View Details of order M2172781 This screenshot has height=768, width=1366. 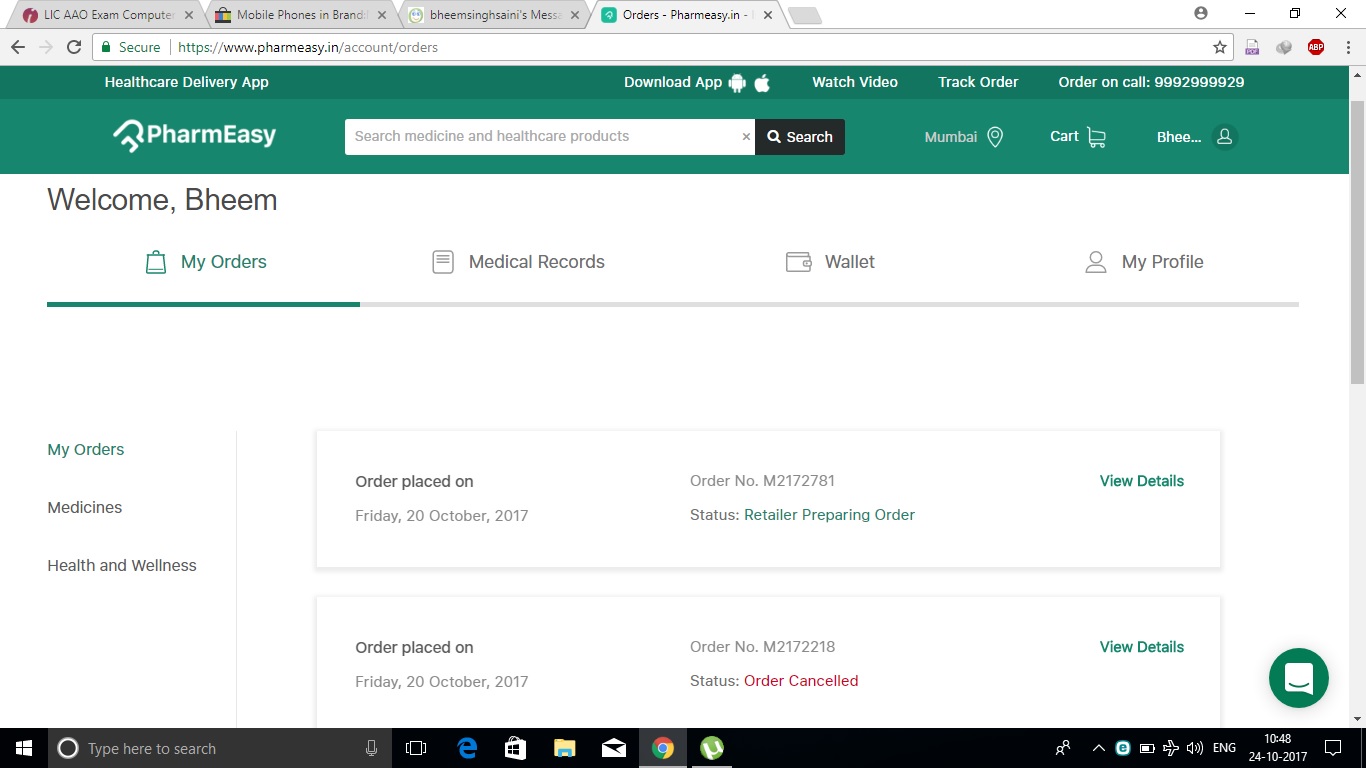(x=1141, y=481)
